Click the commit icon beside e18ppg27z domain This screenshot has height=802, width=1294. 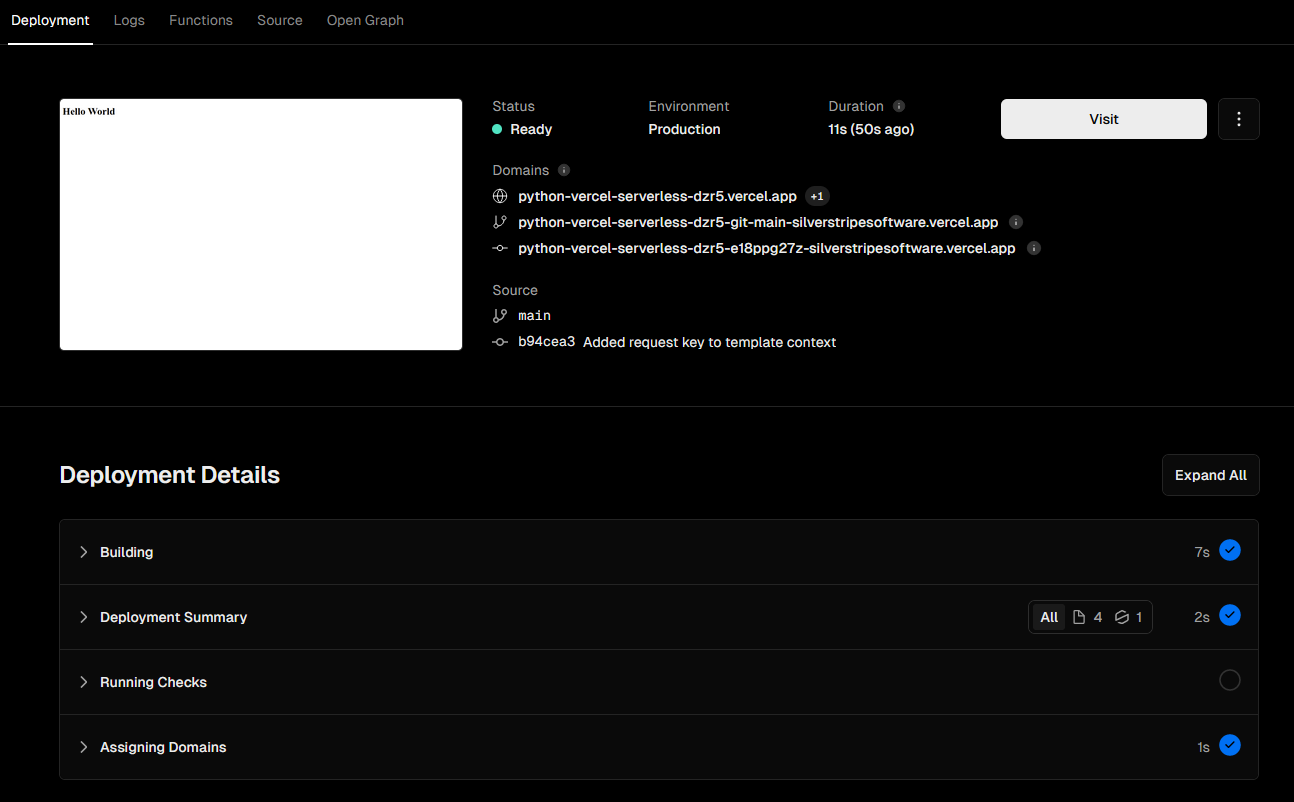500,248
